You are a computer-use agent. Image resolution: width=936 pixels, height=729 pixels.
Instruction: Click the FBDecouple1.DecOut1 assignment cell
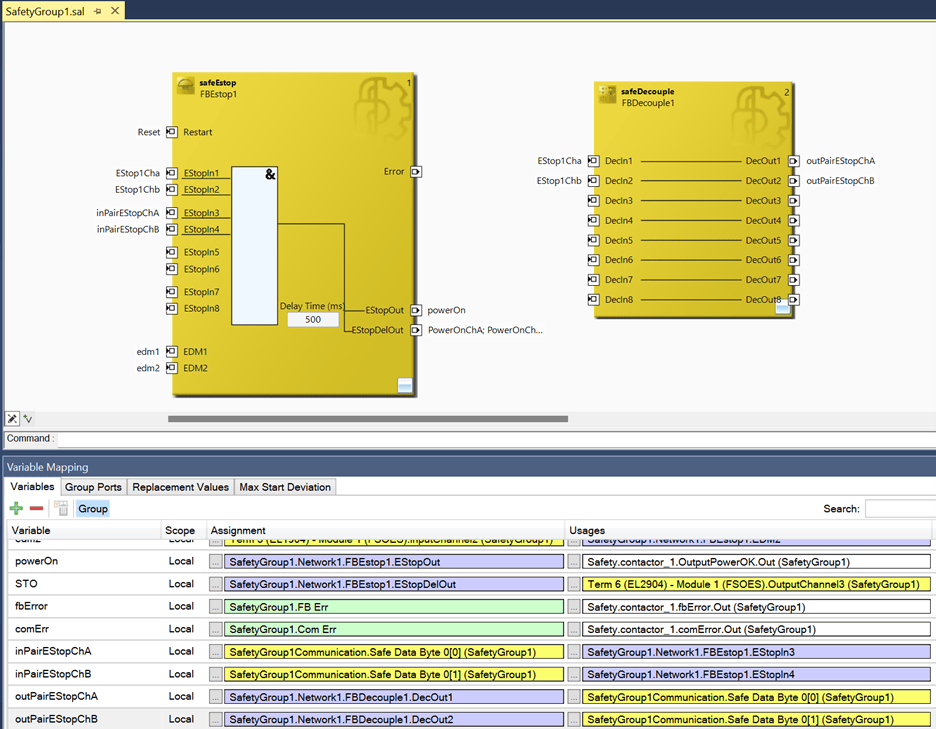point(394,697)
